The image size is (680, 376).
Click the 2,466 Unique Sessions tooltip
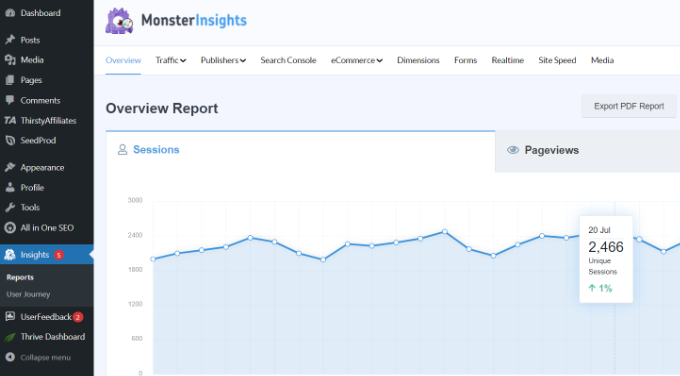click(x=606, y=259)
